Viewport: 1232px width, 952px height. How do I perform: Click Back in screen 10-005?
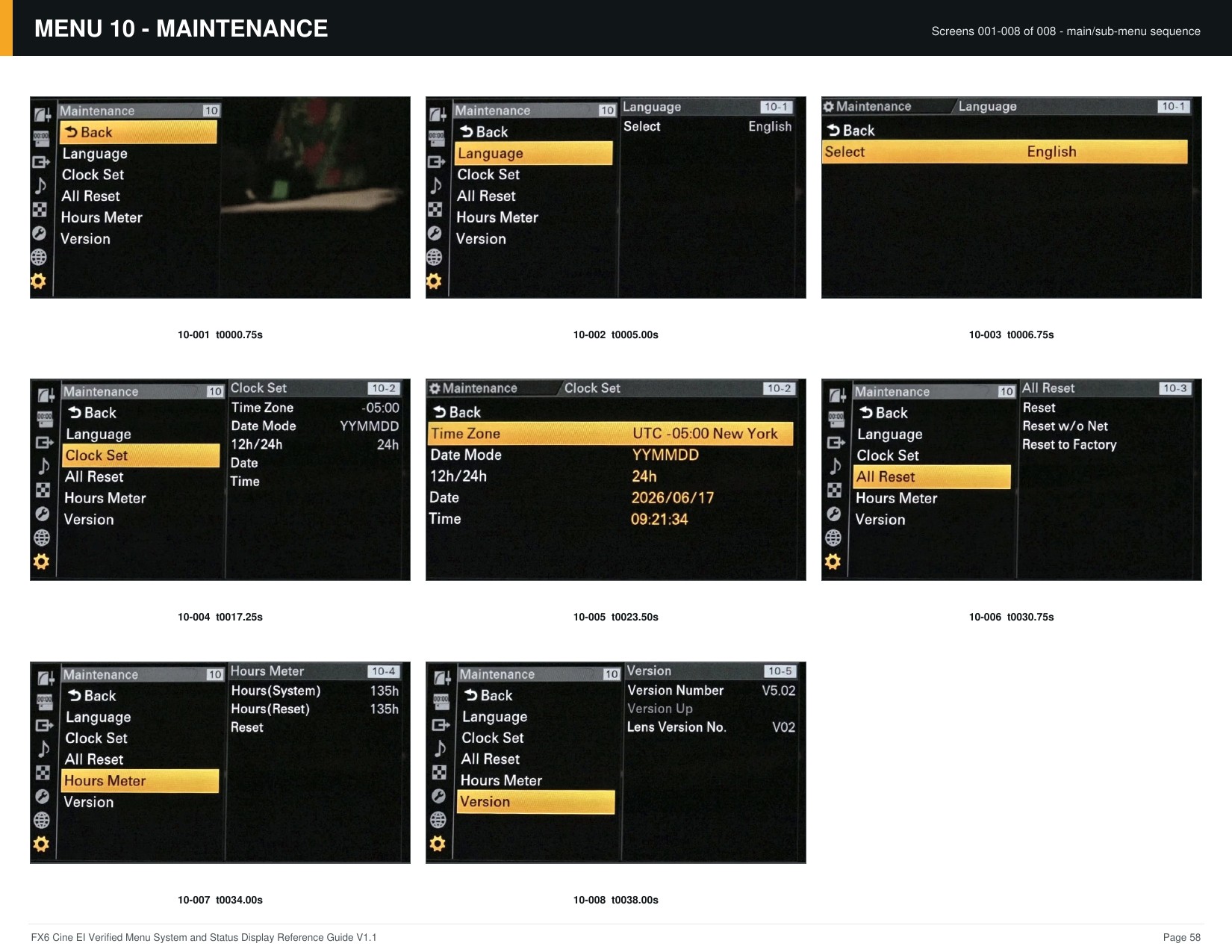click(458, 412)
